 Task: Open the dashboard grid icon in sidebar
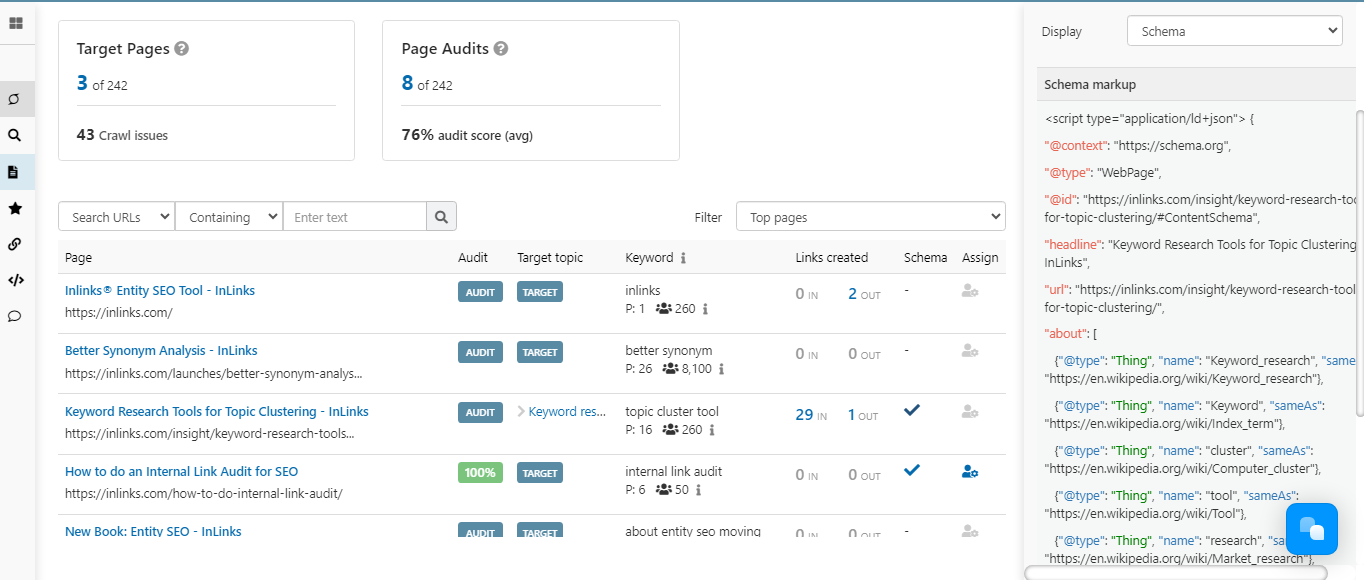(x=15, y=23)
